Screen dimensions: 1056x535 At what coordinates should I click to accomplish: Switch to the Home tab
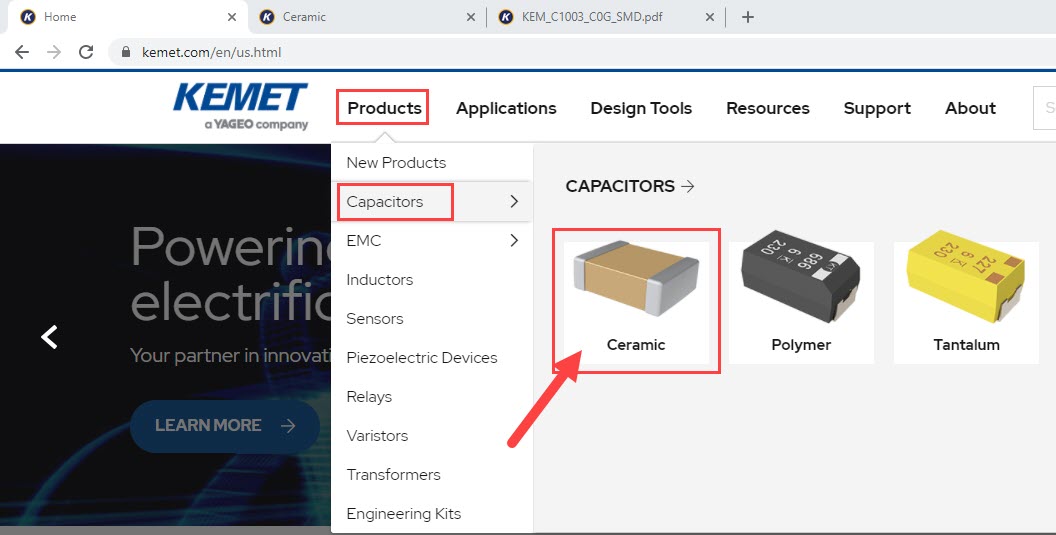pyautogui.click(x=128, y=17)
